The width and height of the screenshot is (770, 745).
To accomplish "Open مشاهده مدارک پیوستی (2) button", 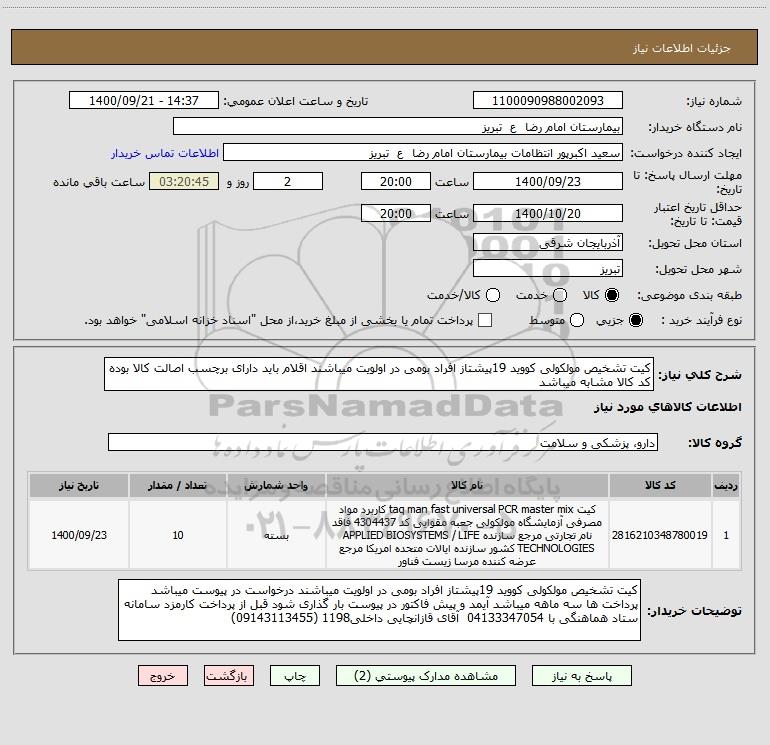I will pyautogui.click(x=426, y=676).
